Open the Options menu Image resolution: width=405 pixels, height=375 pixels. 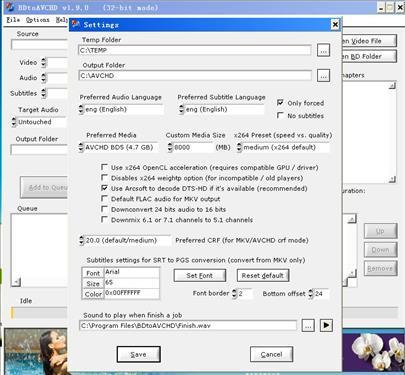[38, 20]
